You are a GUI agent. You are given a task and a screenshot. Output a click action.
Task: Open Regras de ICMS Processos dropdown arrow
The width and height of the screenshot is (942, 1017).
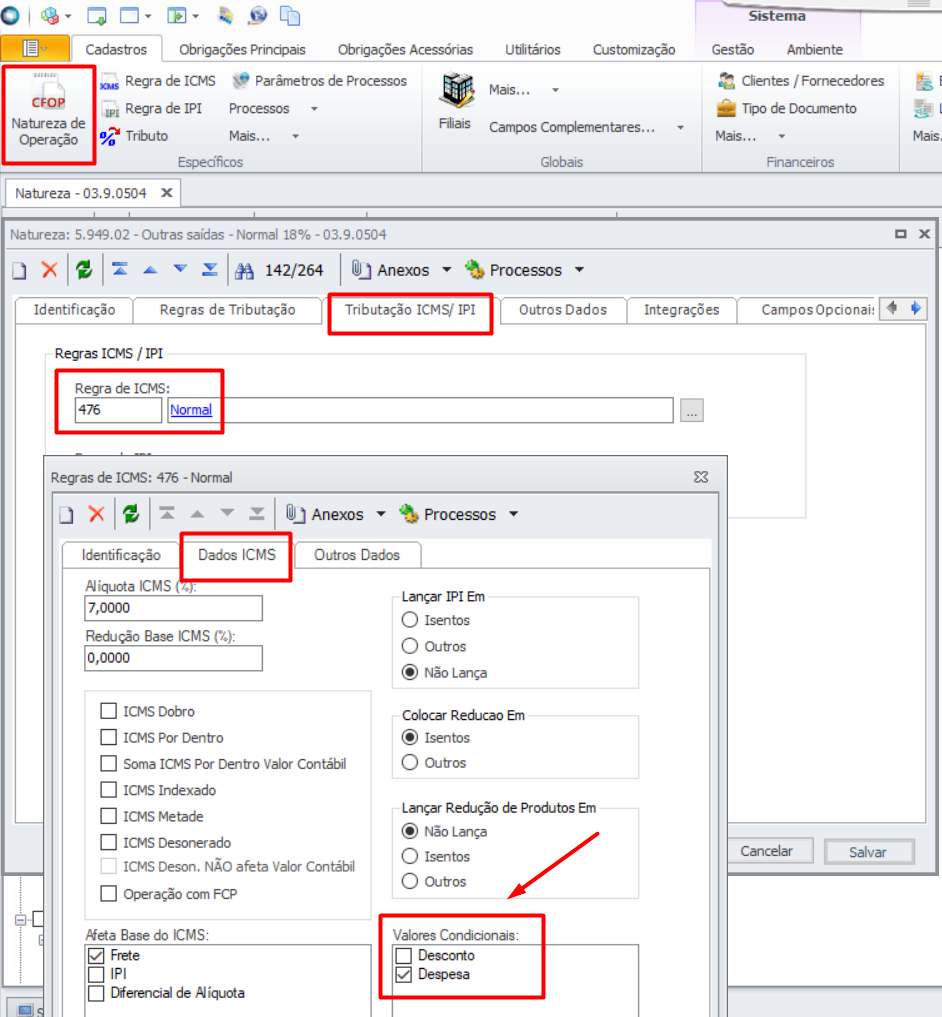(x=514, y=514)
